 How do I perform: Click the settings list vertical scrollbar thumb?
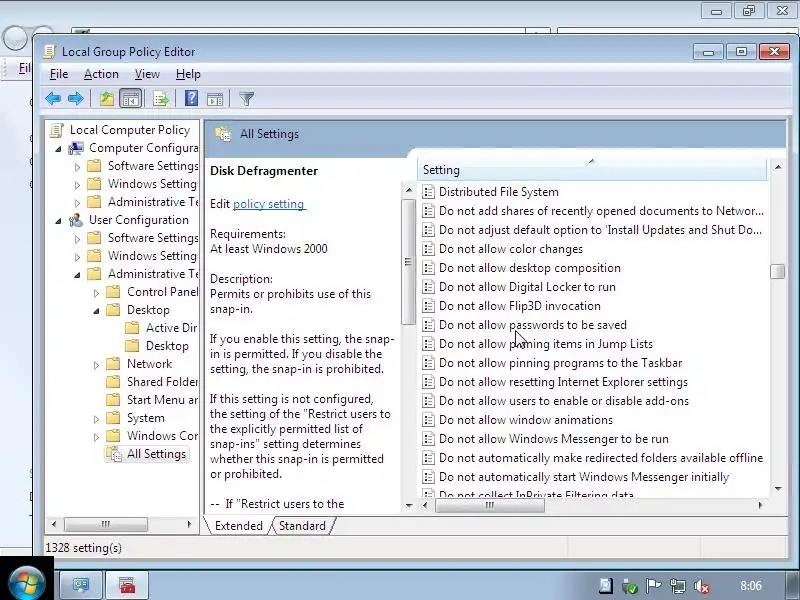pos(778,271)
